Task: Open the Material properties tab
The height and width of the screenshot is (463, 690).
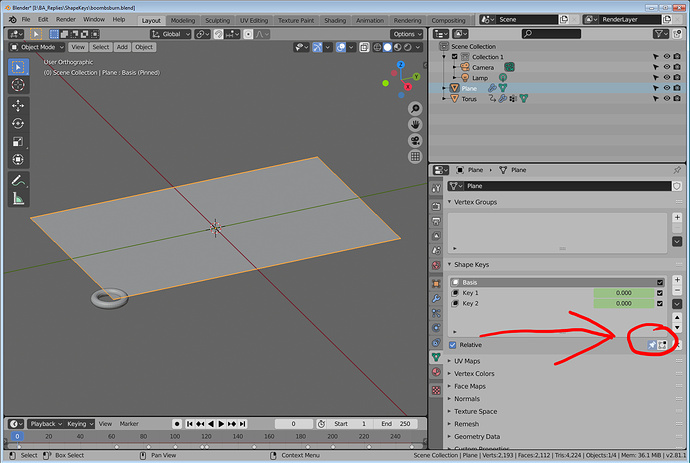Action: (436, 372)
